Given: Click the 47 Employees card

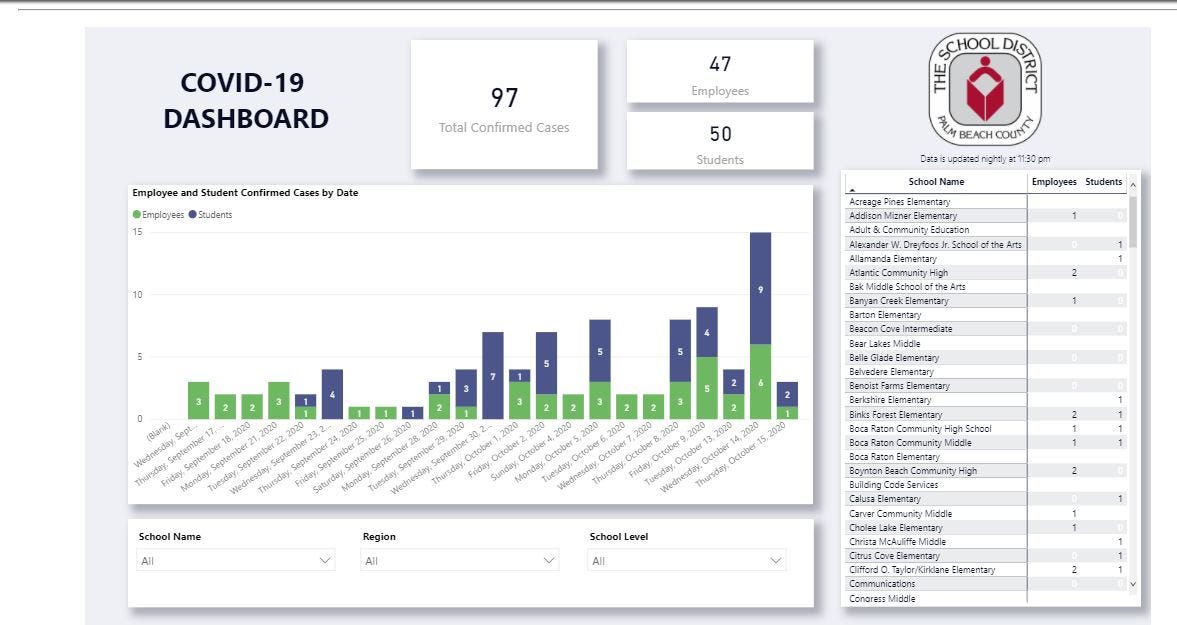Looking at the screenshot, I should click(x=720, y=72).
